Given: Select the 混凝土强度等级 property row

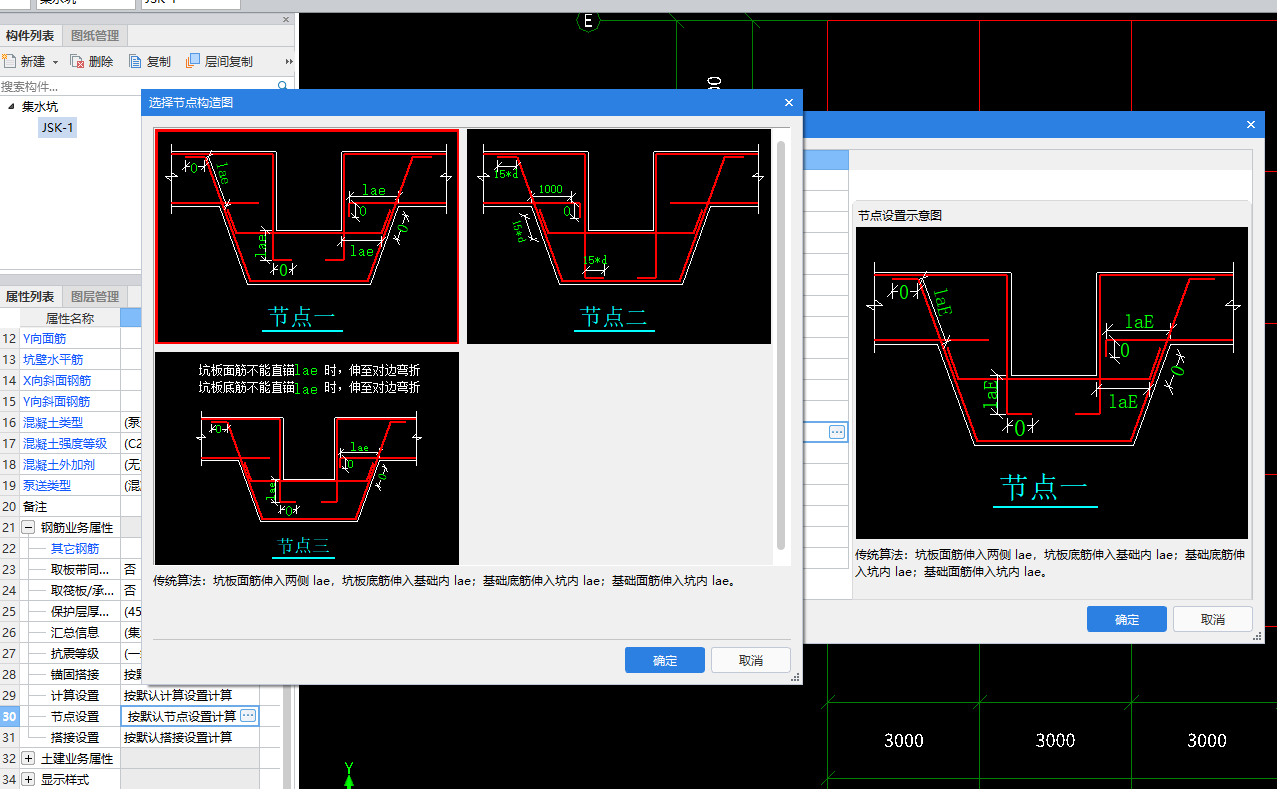Looking at the screenshot, I should click(71, 443).
